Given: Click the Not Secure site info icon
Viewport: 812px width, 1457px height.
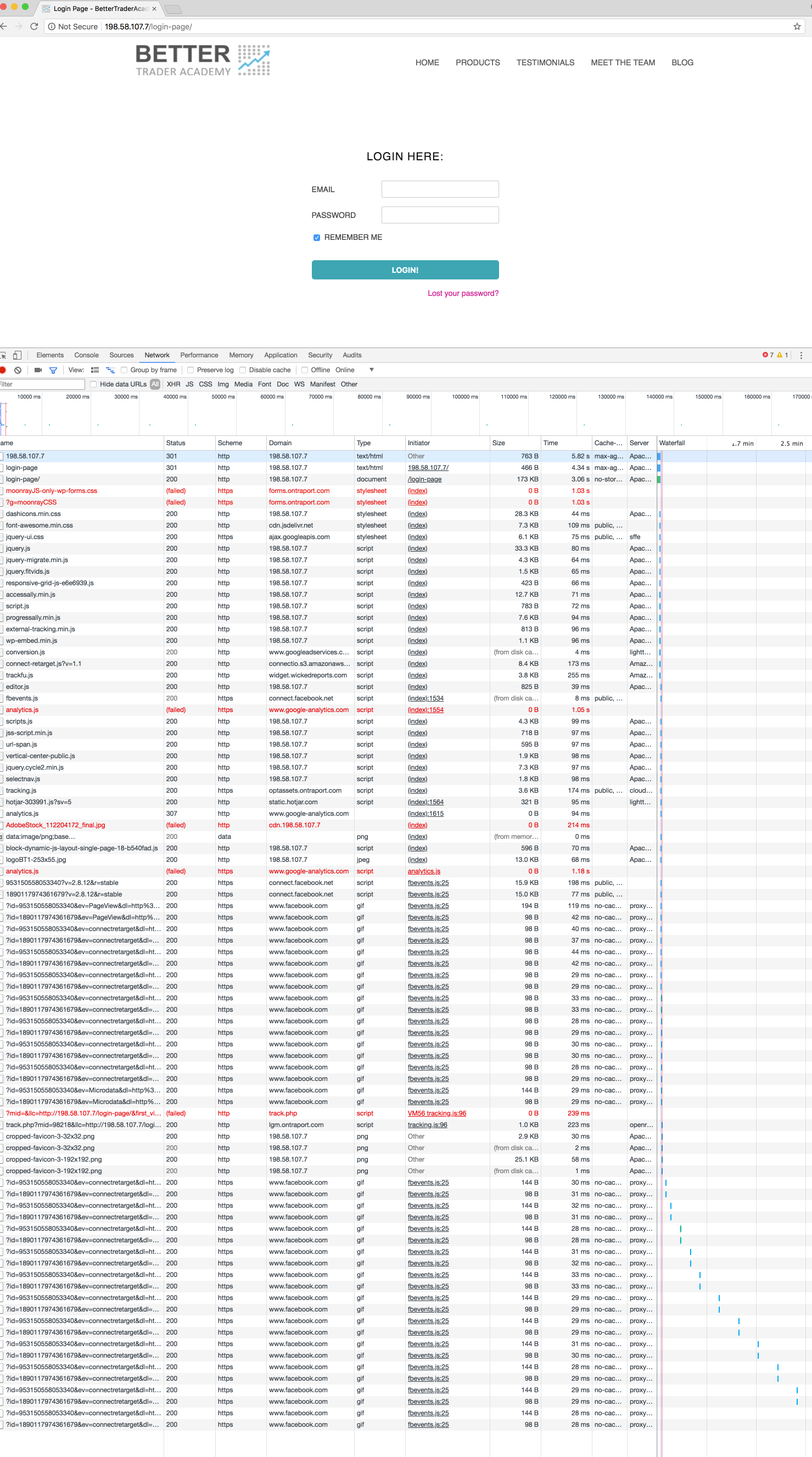Looking at the screenshot, I should click(x=52, y=26).
